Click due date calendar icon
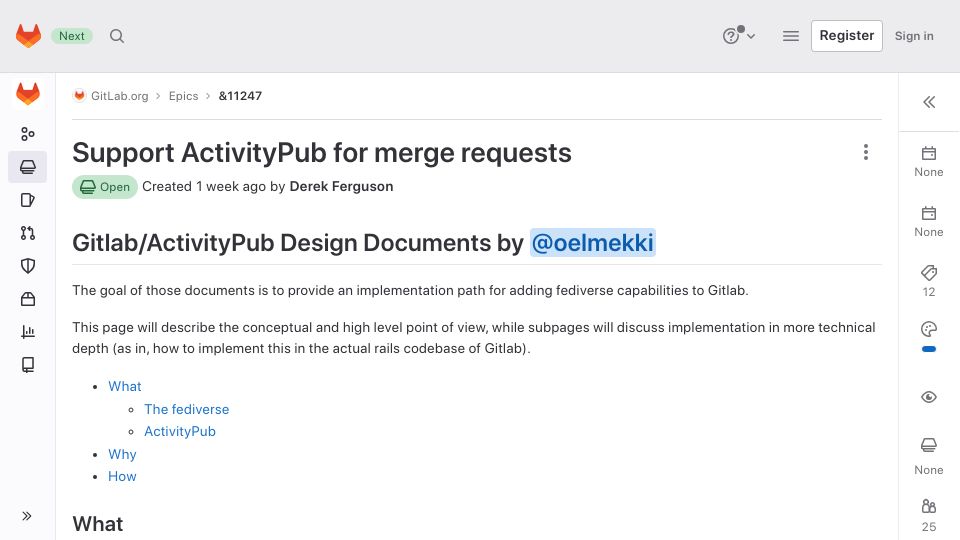This screenshot has width=960, height=540. click(929, 213)
